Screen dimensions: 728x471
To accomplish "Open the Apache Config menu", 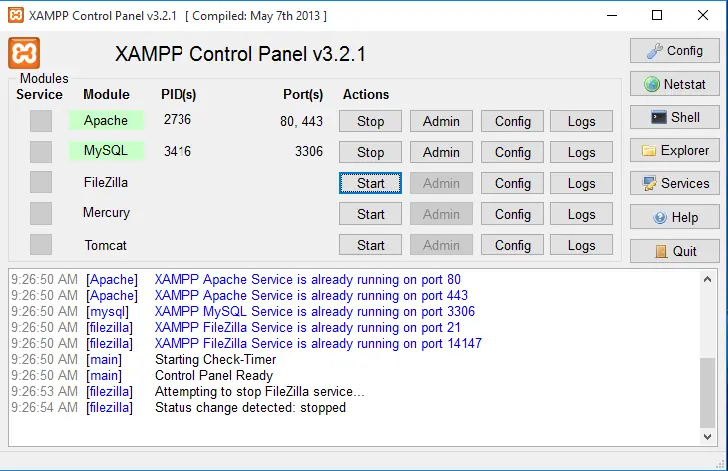I will [512, 121].
